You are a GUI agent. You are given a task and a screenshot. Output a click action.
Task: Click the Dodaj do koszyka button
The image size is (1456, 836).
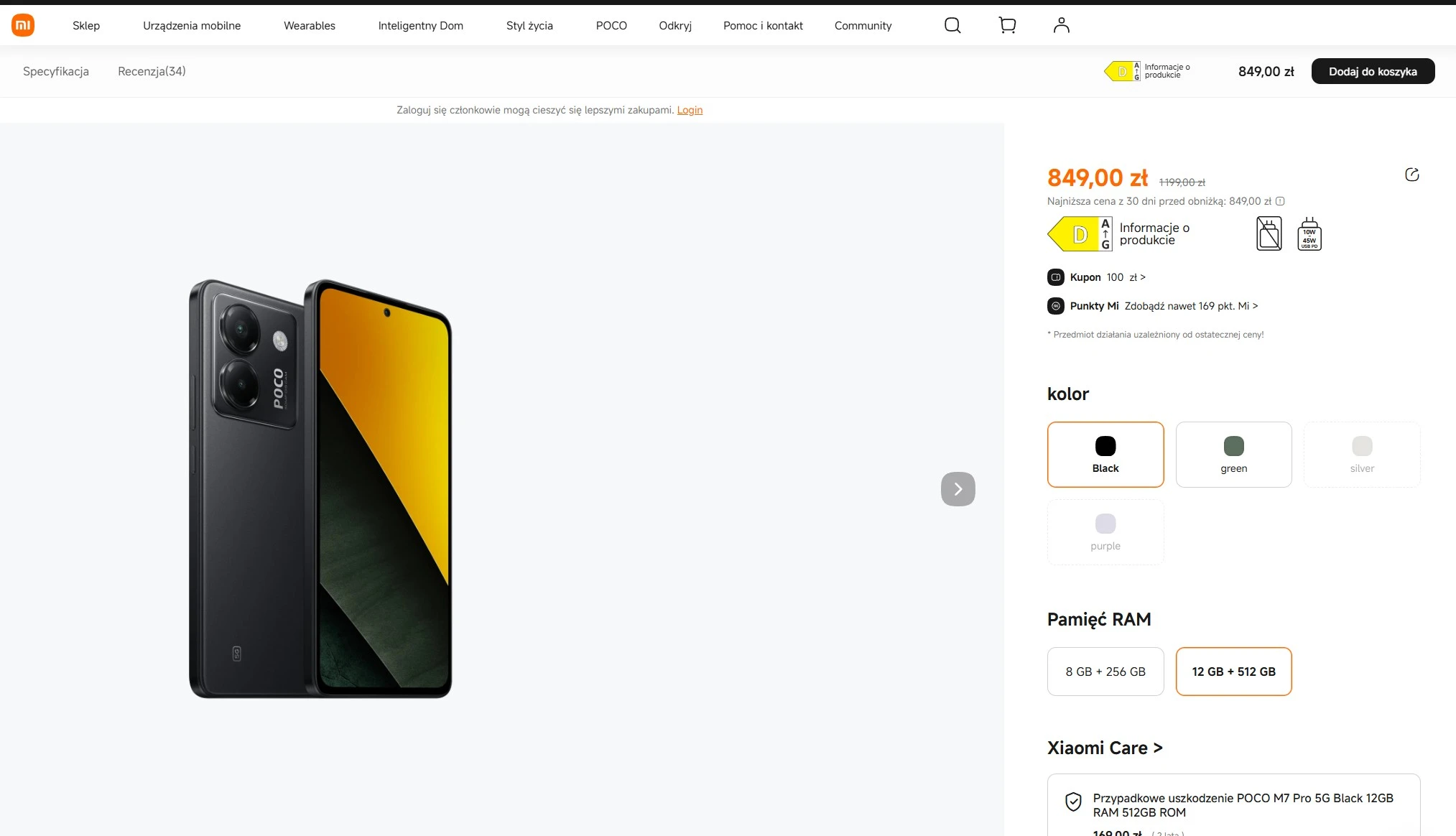pos(1373,71)
